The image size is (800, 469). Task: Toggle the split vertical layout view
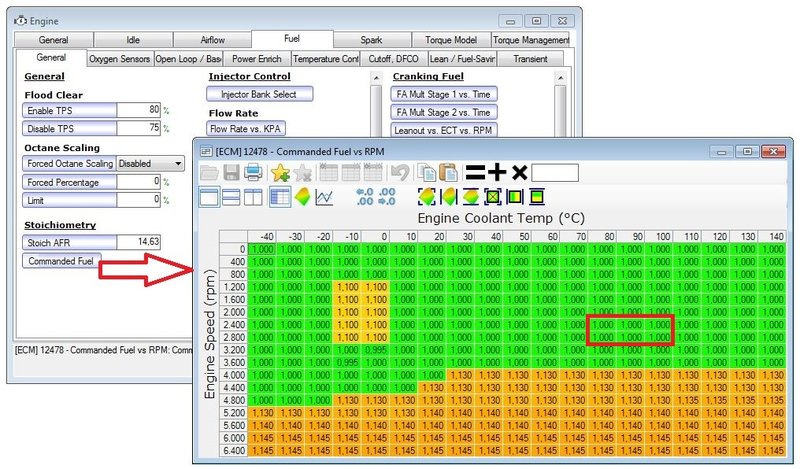255,197
